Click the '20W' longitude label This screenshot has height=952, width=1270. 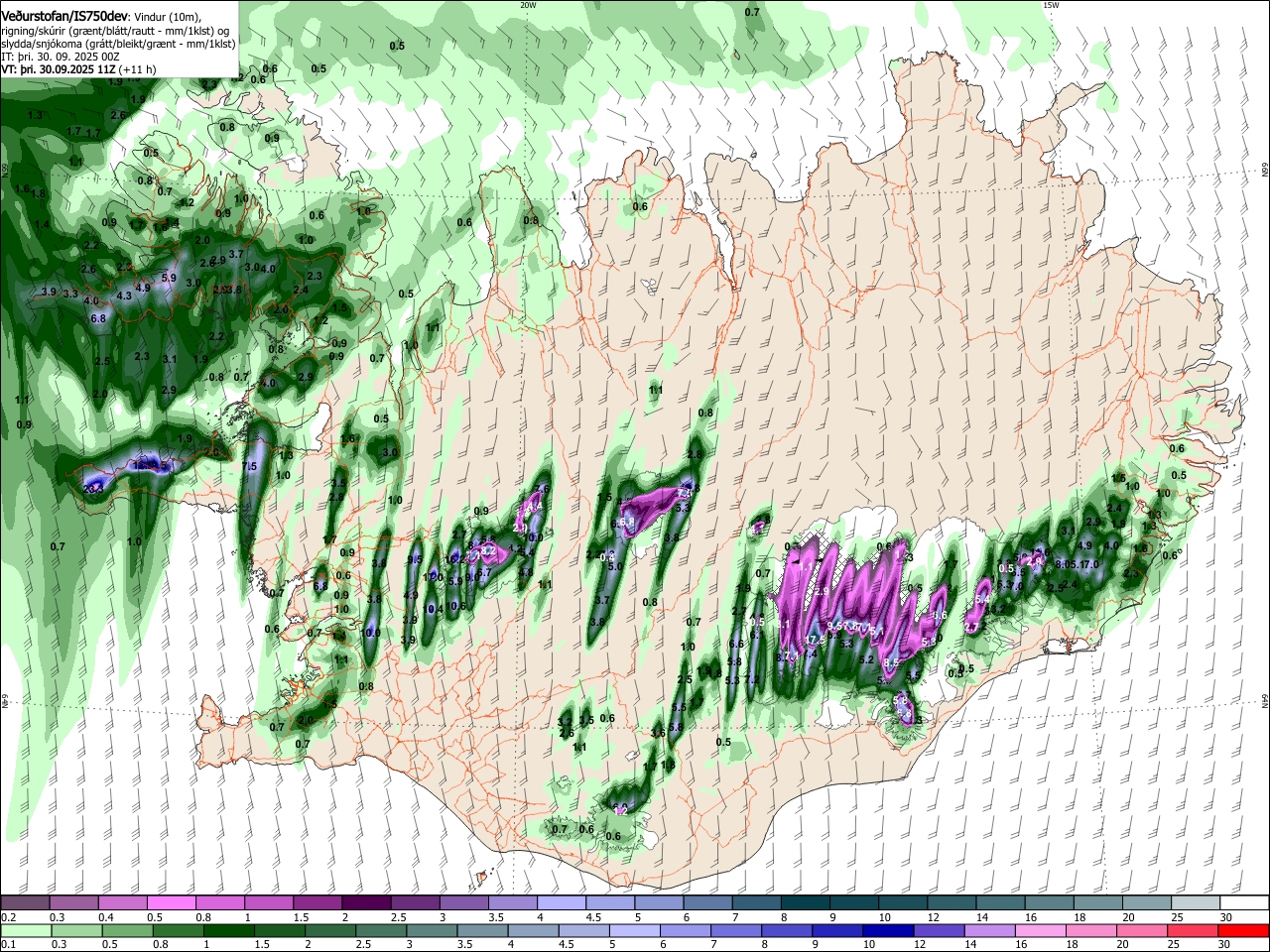528,5
